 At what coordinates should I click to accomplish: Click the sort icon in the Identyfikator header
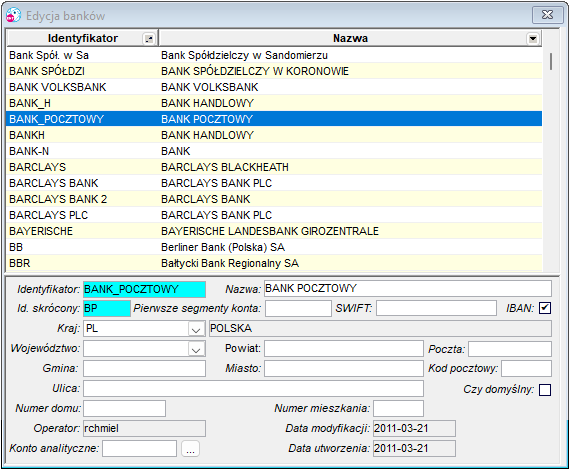coord(149,39)
